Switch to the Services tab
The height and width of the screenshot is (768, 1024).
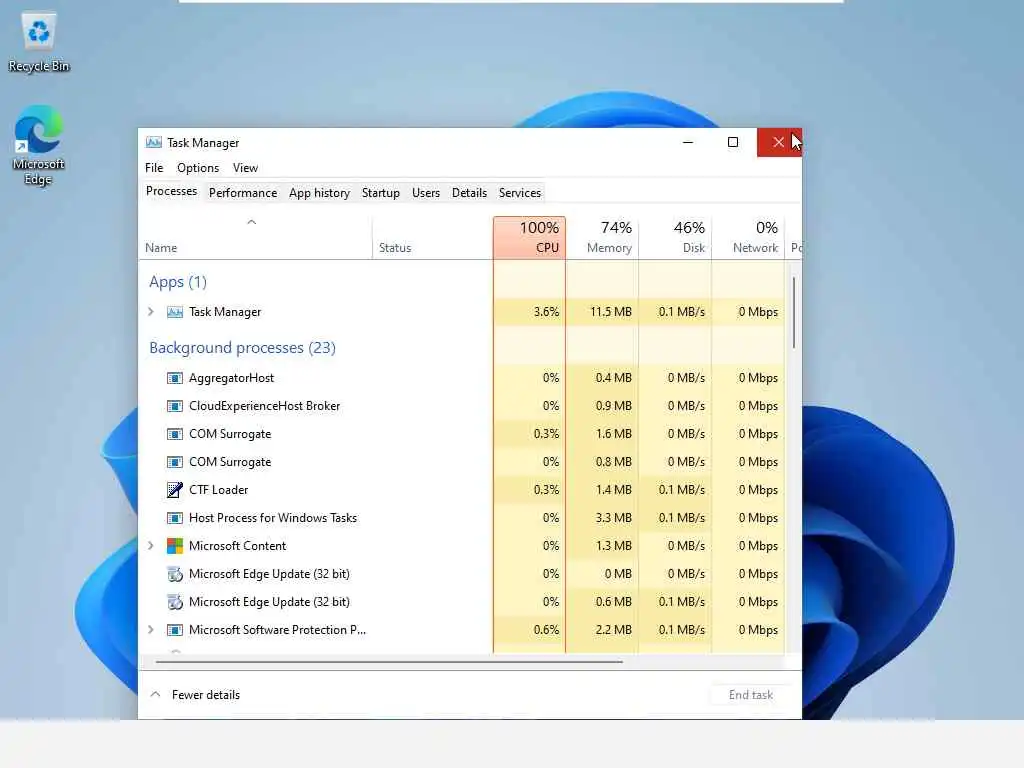(x=520, y=193)
